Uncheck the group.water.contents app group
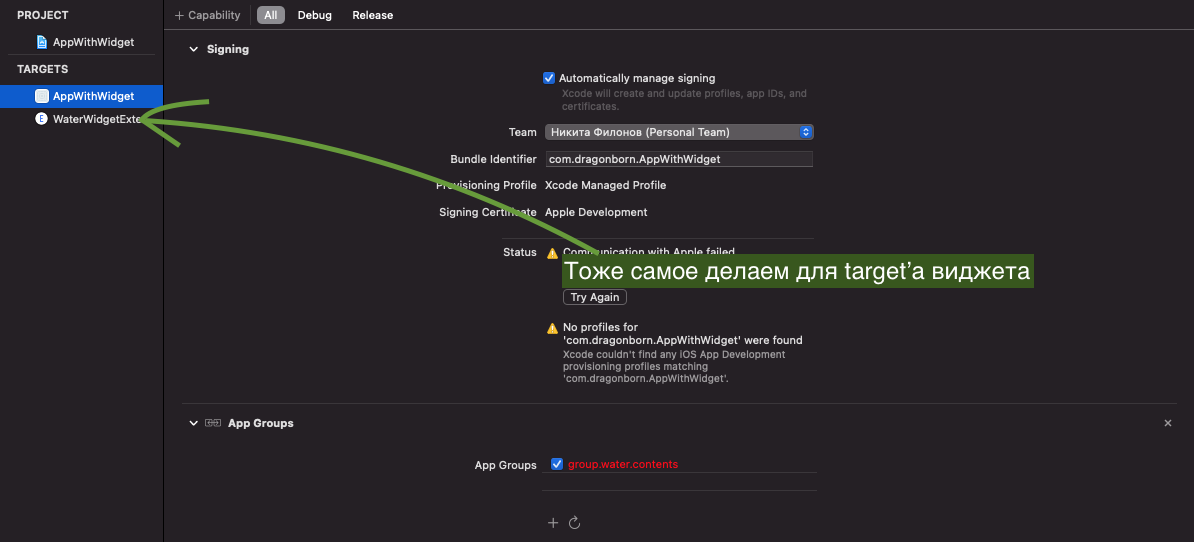Viewport: 1194px width, 542px height. [x=557, y=464]
